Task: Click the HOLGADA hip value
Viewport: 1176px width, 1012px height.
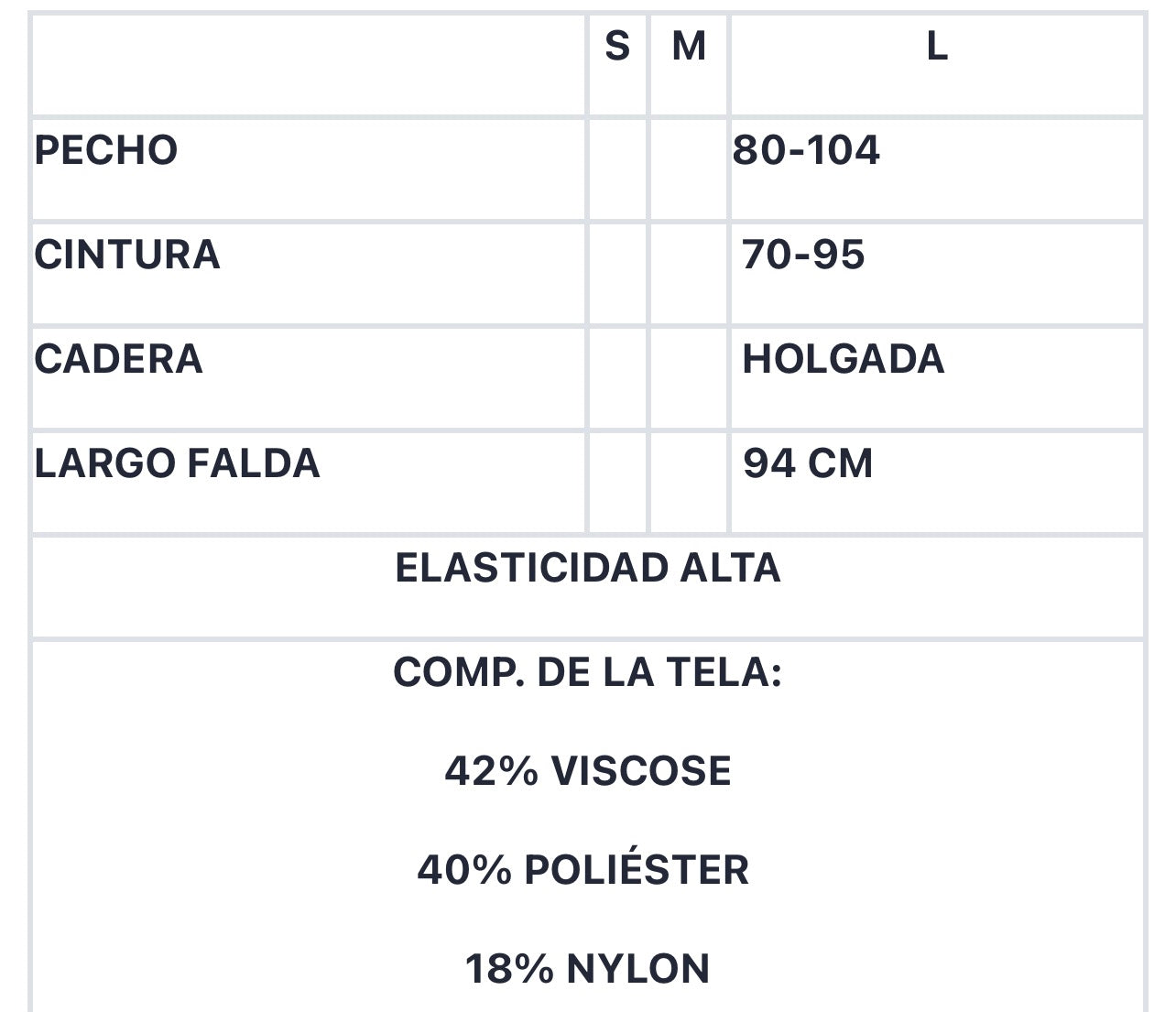Action: coord(844,359)
